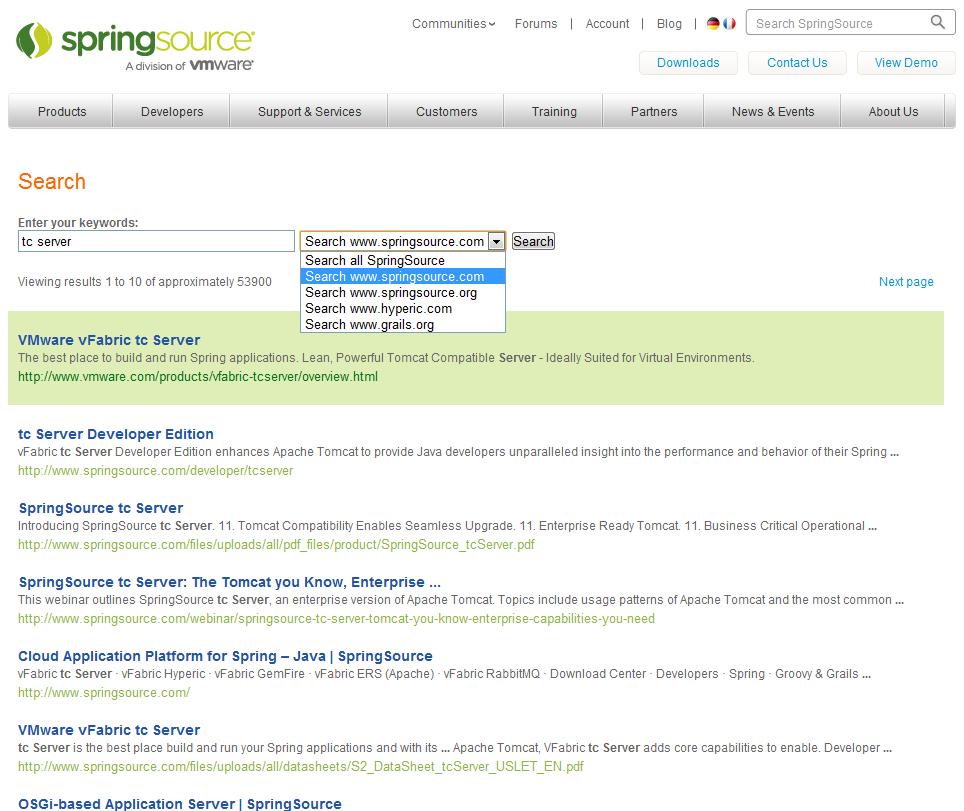
Task: Open lower 'VMware vFabric tc Server' result
Action: [x=109, y=730]
